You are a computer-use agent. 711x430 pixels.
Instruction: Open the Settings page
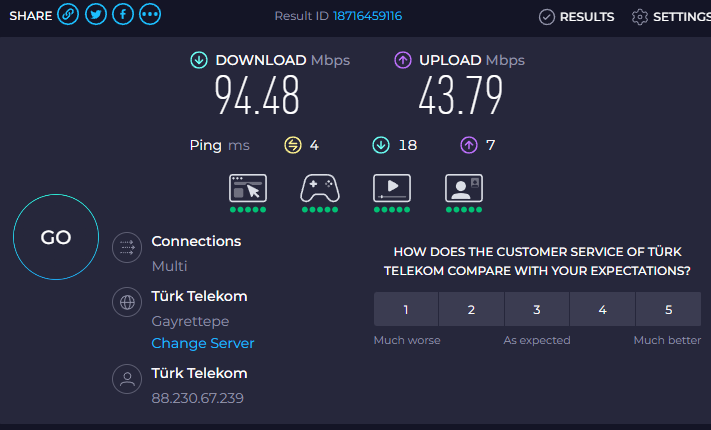coord(670,16)
